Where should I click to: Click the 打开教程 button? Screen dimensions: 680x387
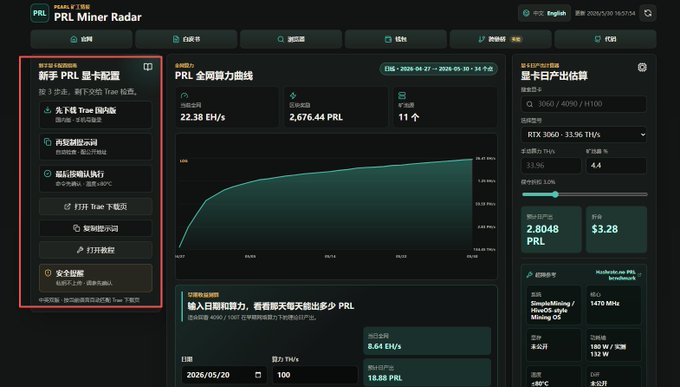click(95, 250)
